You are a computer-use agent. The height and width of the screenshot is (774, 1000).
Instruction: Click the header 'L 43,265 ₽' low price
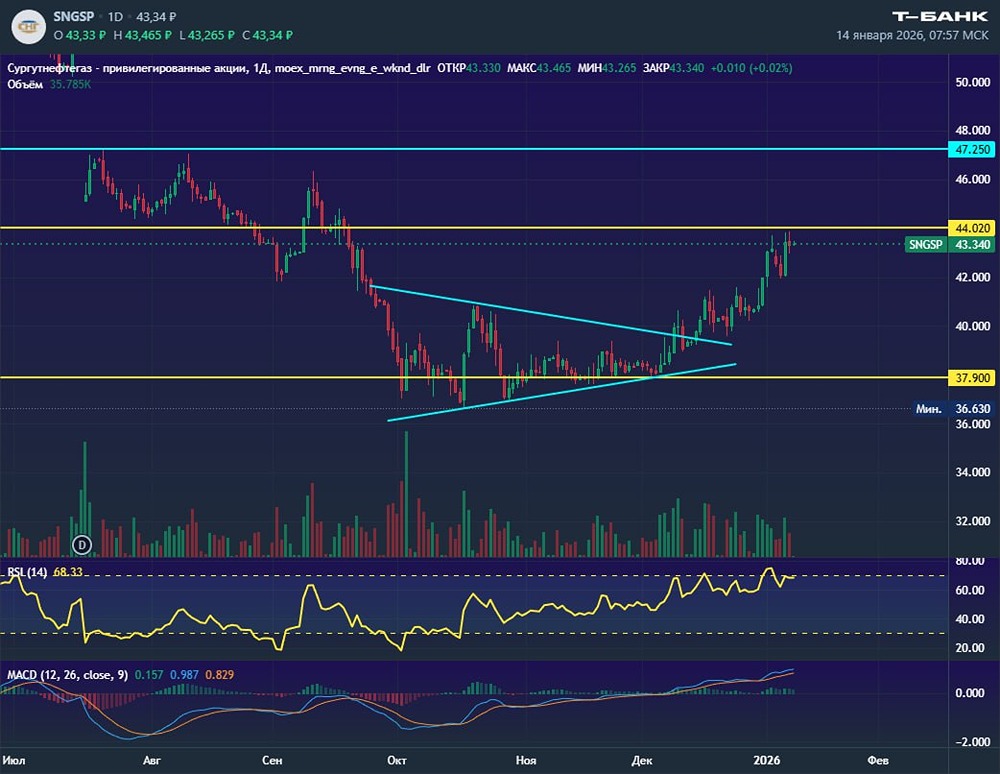pyautogui.click(x=207, y=35)
